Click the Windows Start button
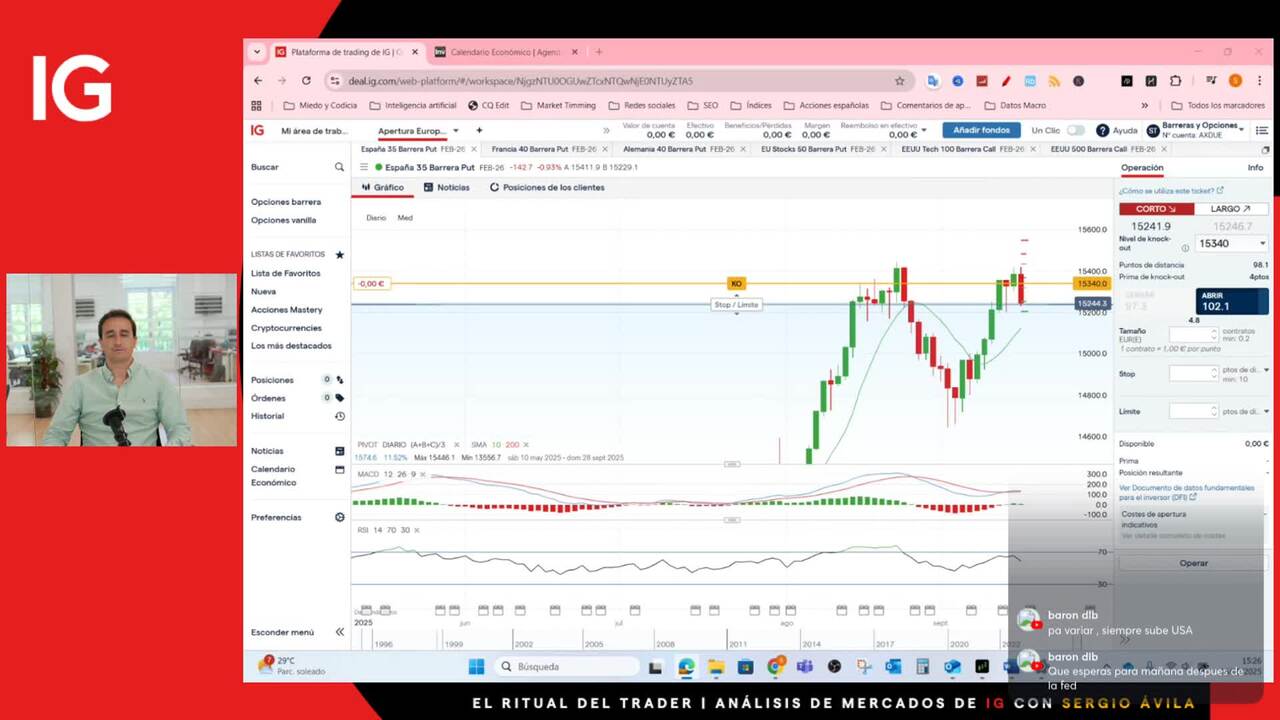 coord(477,666)
